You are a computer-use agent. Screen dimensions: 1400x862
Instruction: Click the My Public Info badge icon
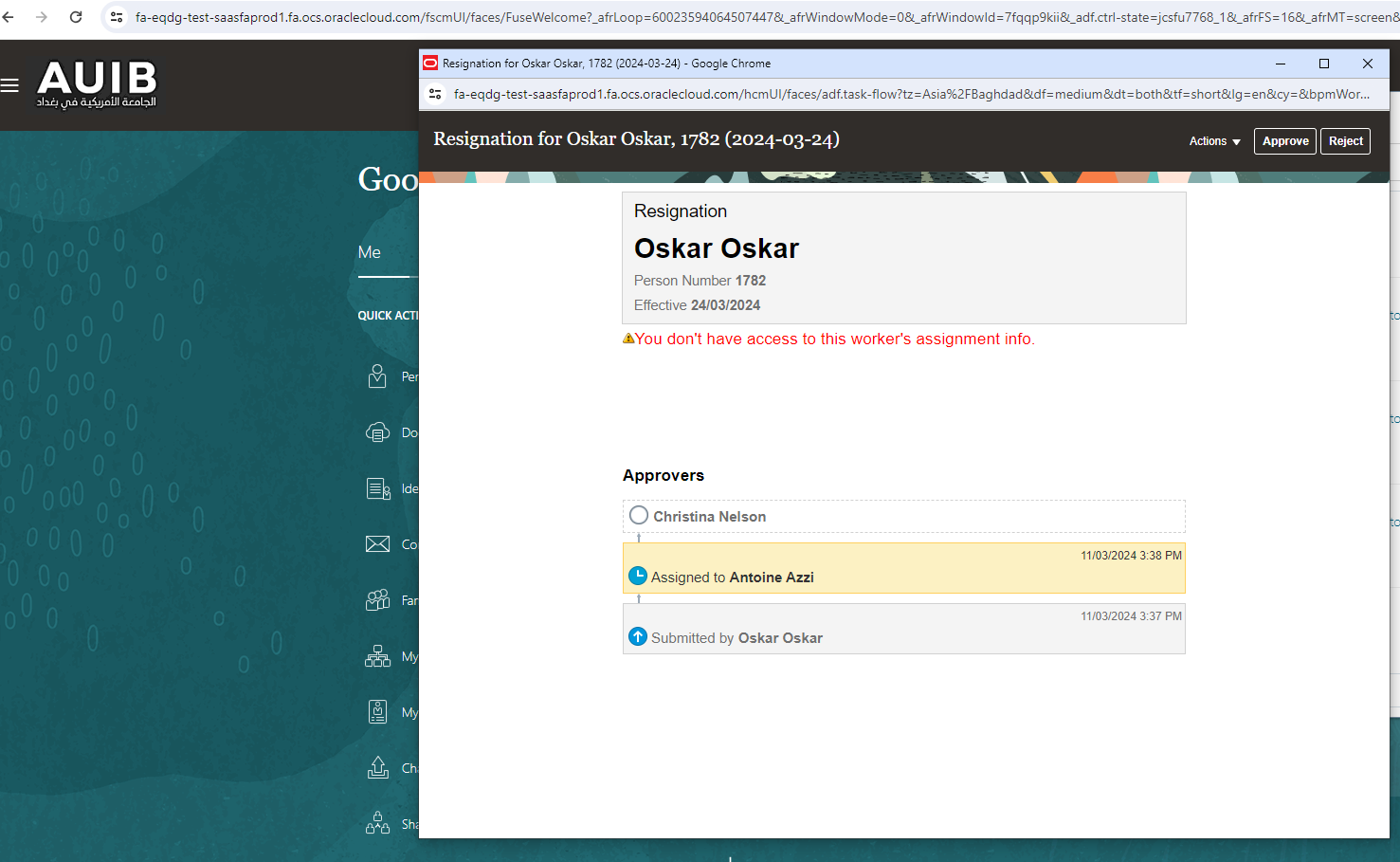tap(378, 711)
